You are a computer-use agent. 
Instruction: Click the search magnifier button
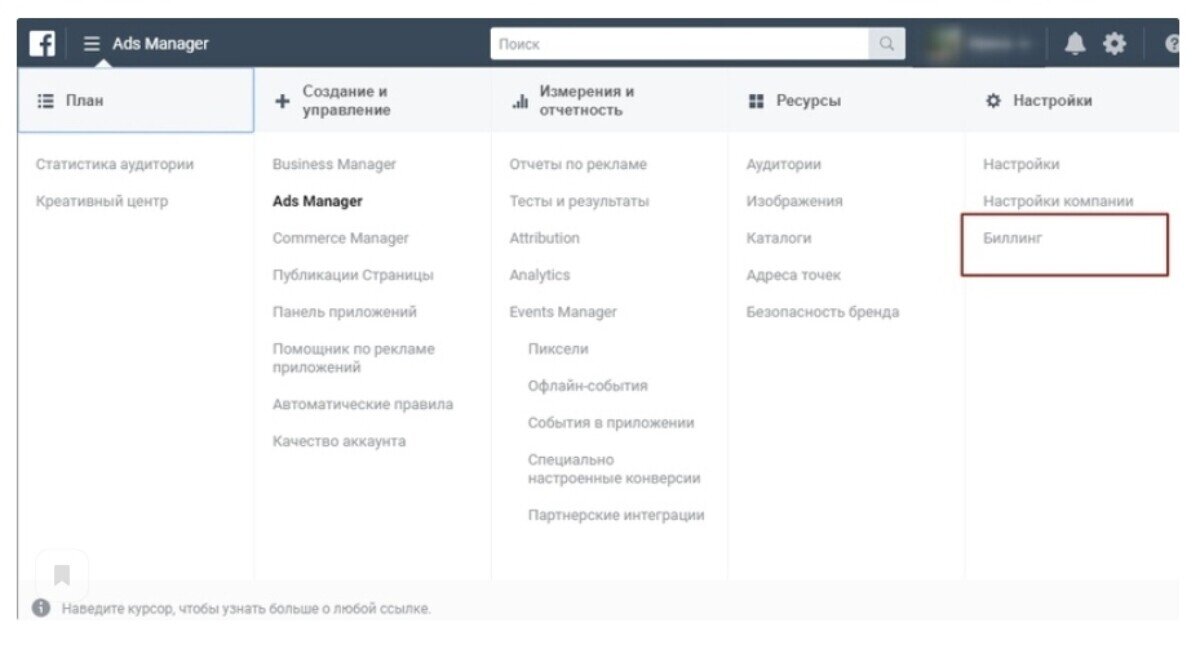pos(886,44)
